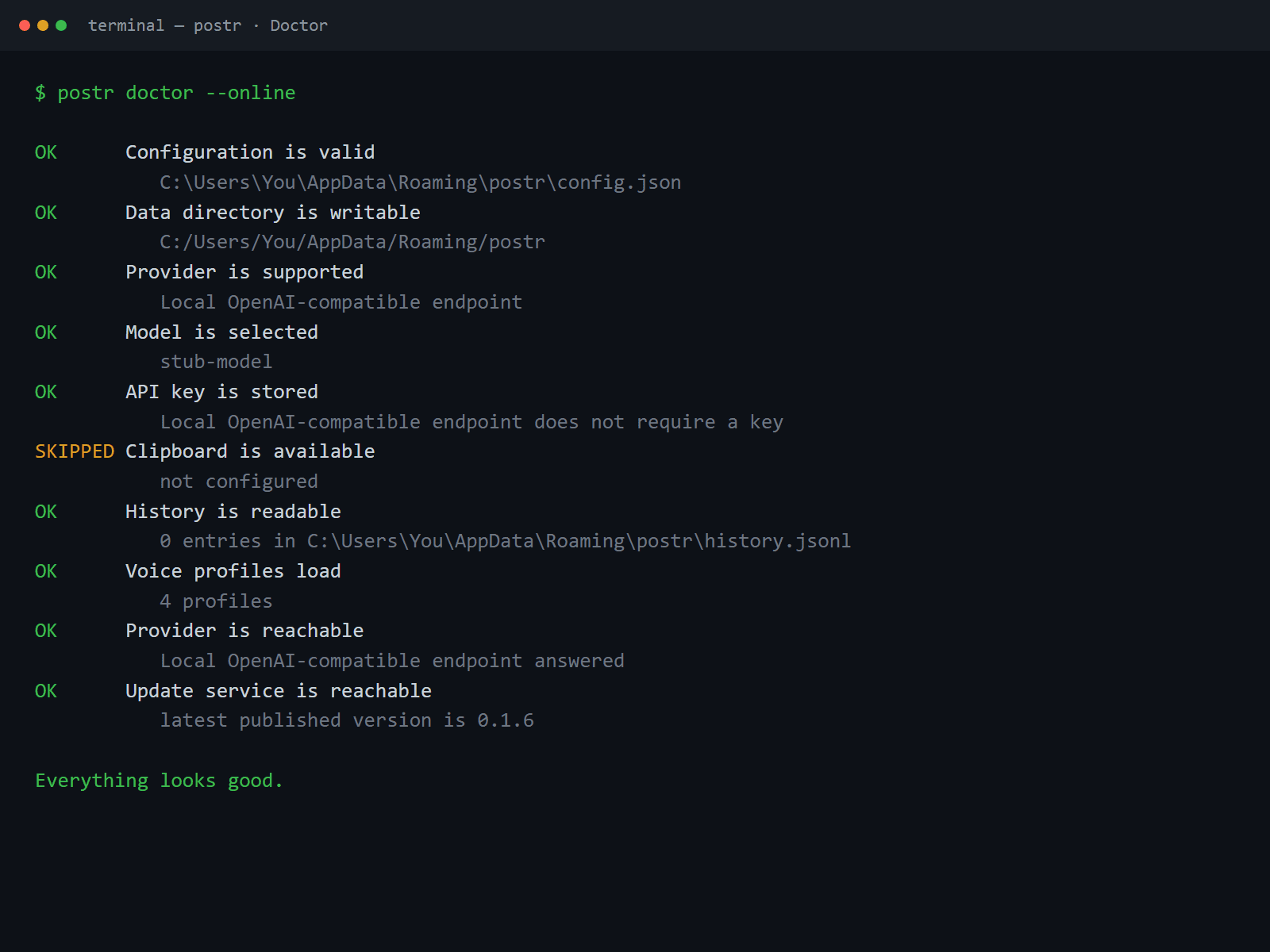Click the title text "terminal — postr · Doctor"
This screenshot has width=1270, height=952.
(208, 25)
